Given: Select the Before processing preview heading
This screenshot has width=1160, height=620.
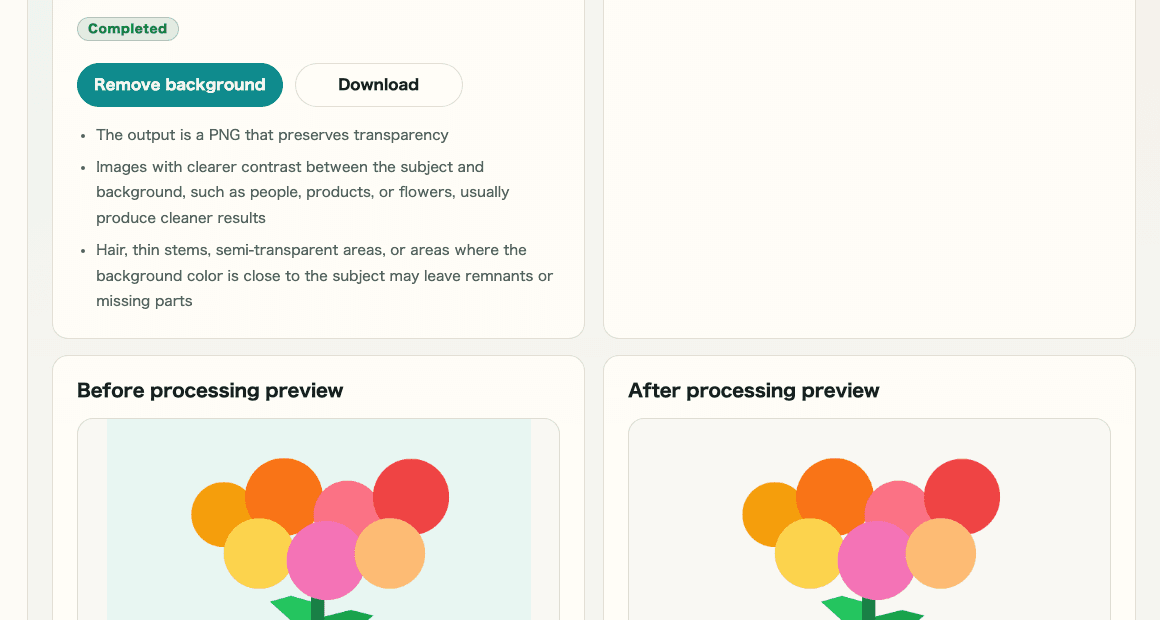Looking at the screenshot, I should [x=210, y=390].
